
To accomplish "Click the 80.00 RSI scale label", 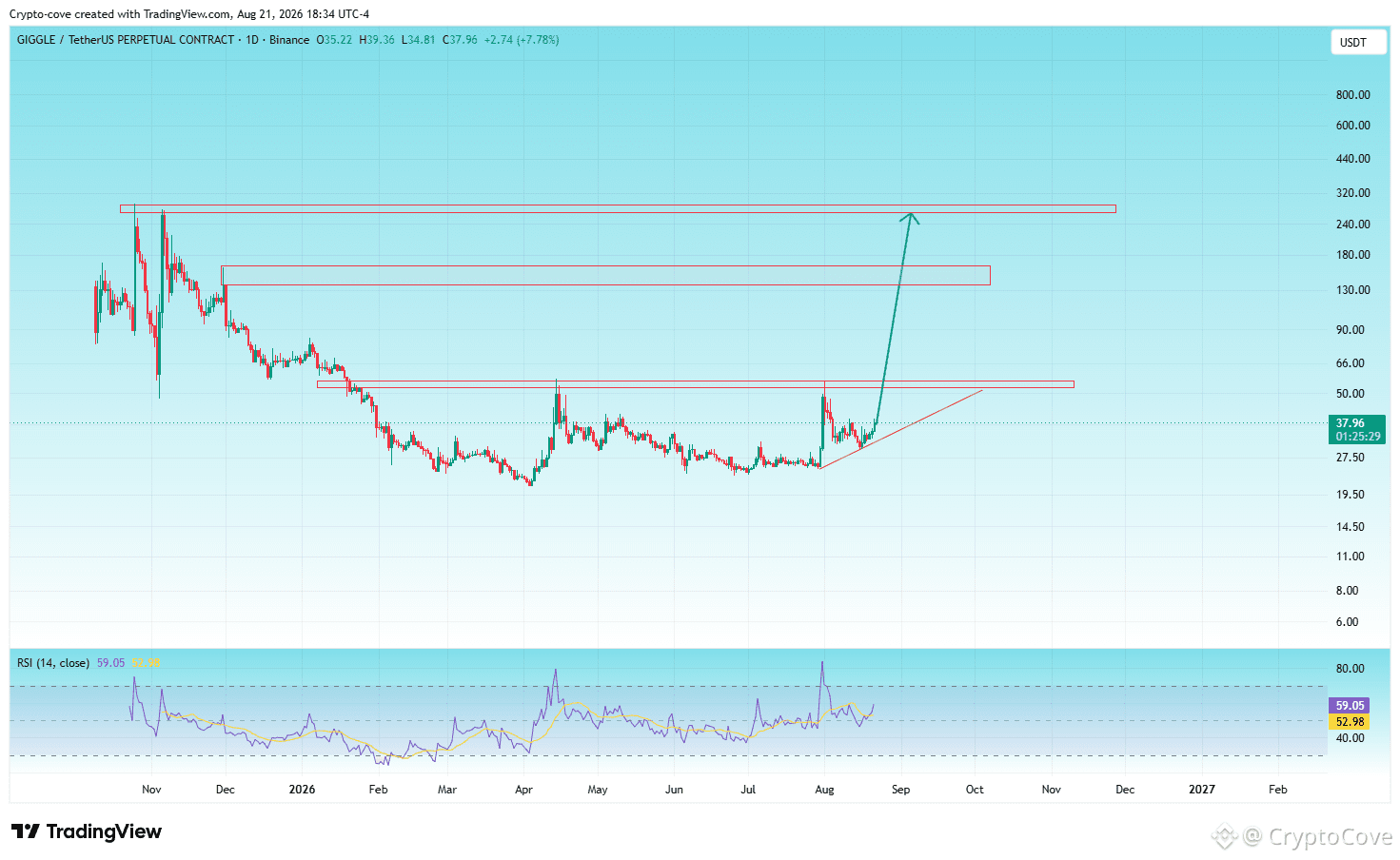I will point(1351,669).
